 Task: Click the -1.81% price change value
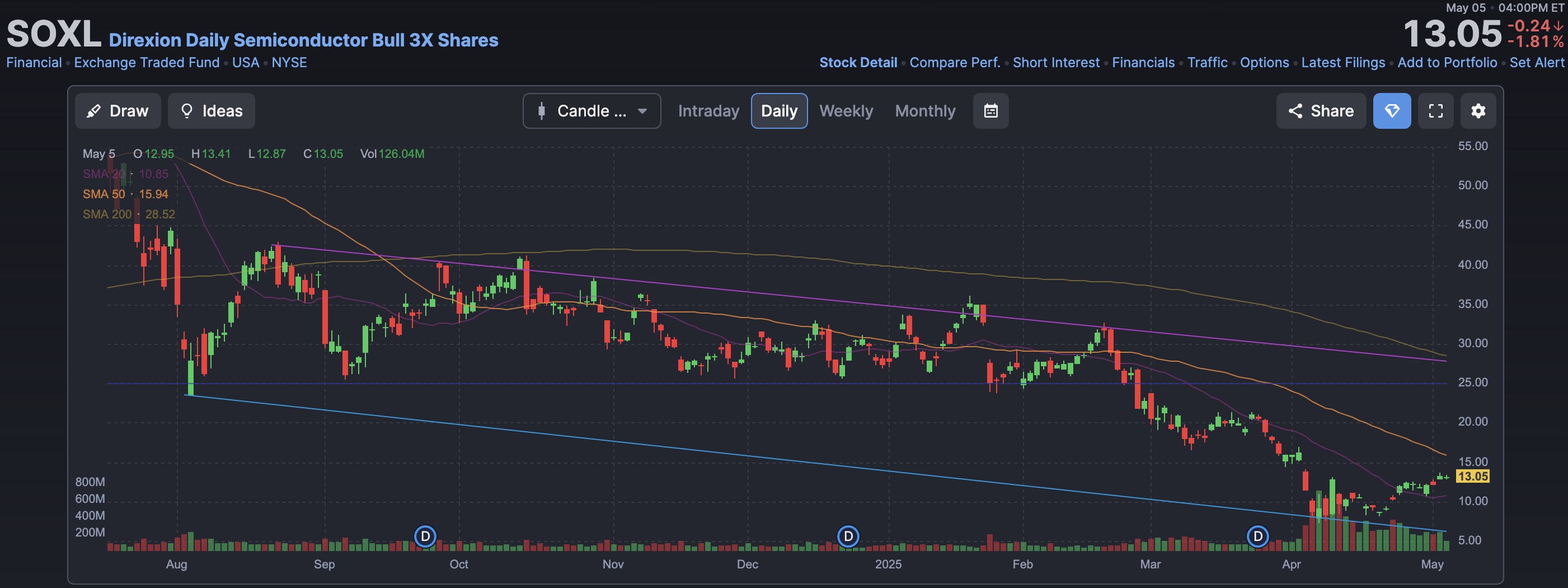click(1535, 42)
